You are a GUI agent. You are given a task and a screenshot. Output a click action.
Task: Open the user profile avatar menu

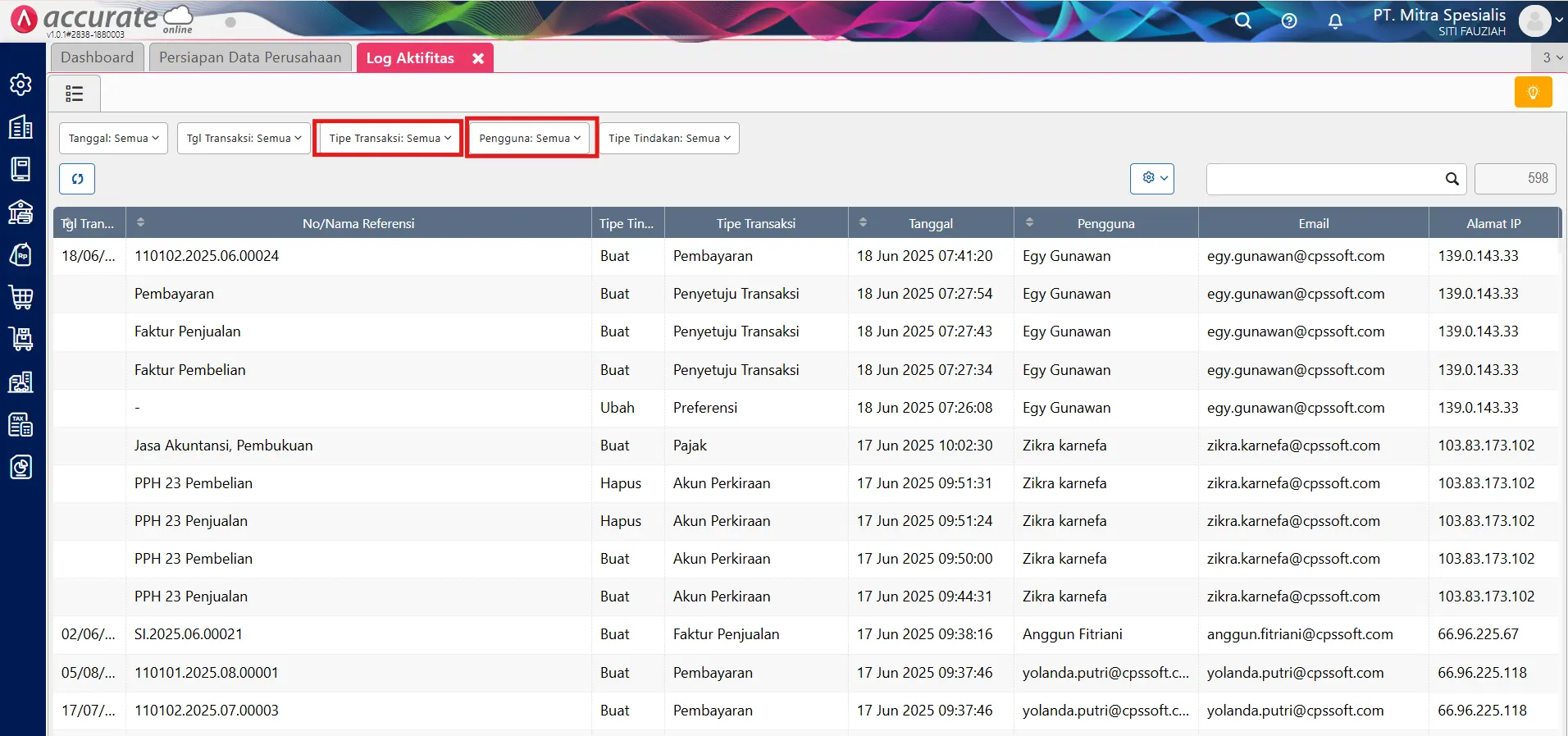click(x=1535, y=21)
